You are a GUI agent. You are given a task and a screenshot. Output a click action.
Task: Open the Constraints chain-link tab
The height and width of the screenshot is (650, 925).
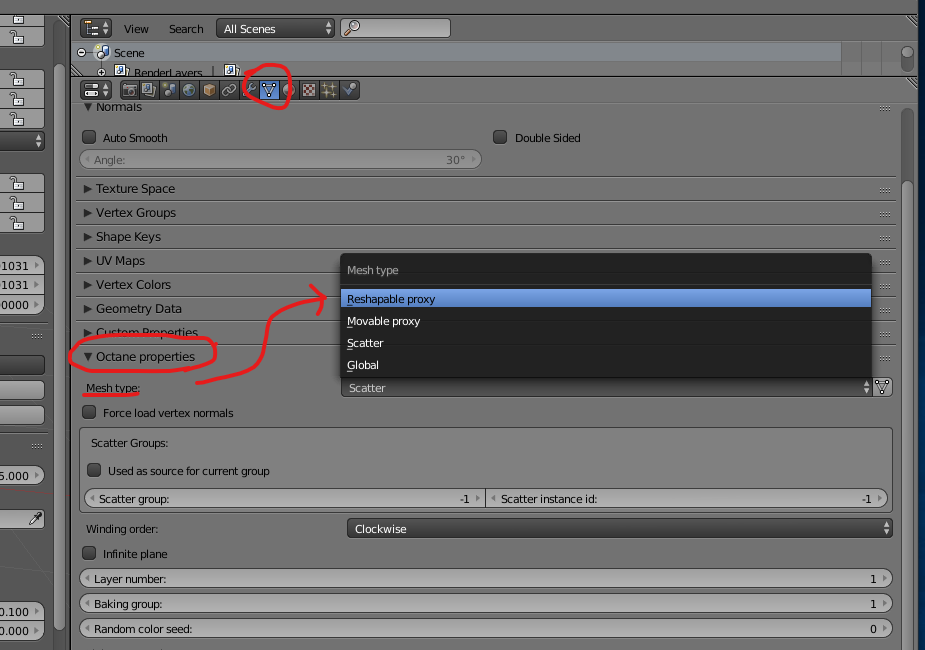click(x=229, y=90)
